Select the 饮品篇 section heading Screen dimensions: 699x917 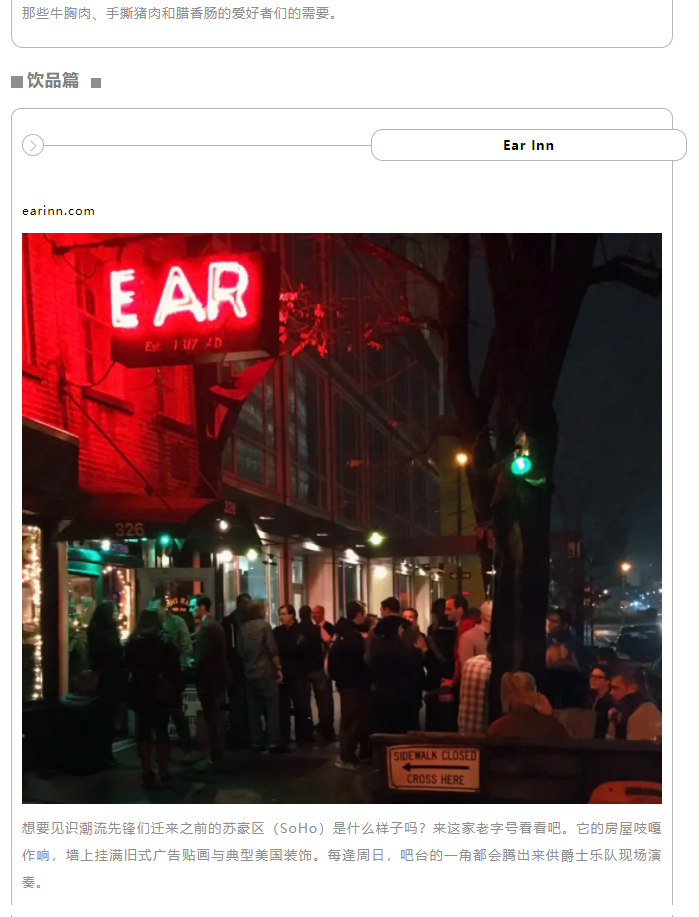(x=53, y=81)
